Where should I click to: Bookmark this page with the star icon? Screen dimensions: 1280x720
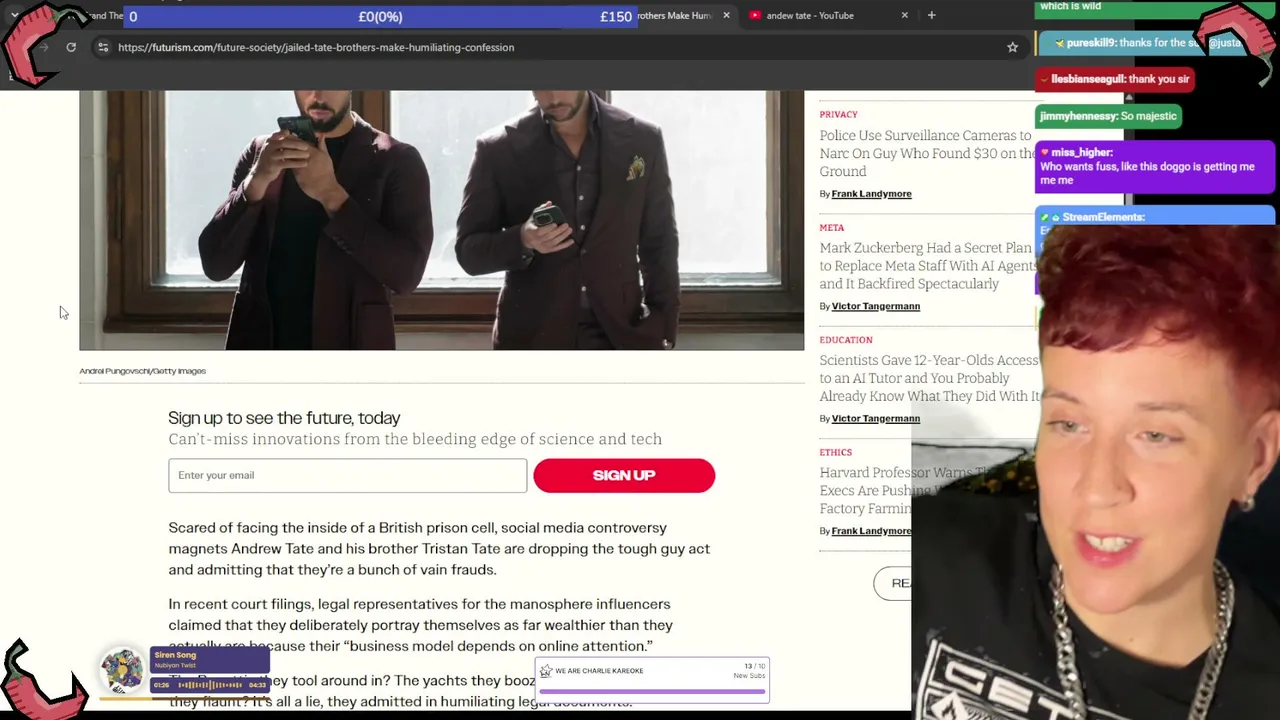click(1012, 47)
